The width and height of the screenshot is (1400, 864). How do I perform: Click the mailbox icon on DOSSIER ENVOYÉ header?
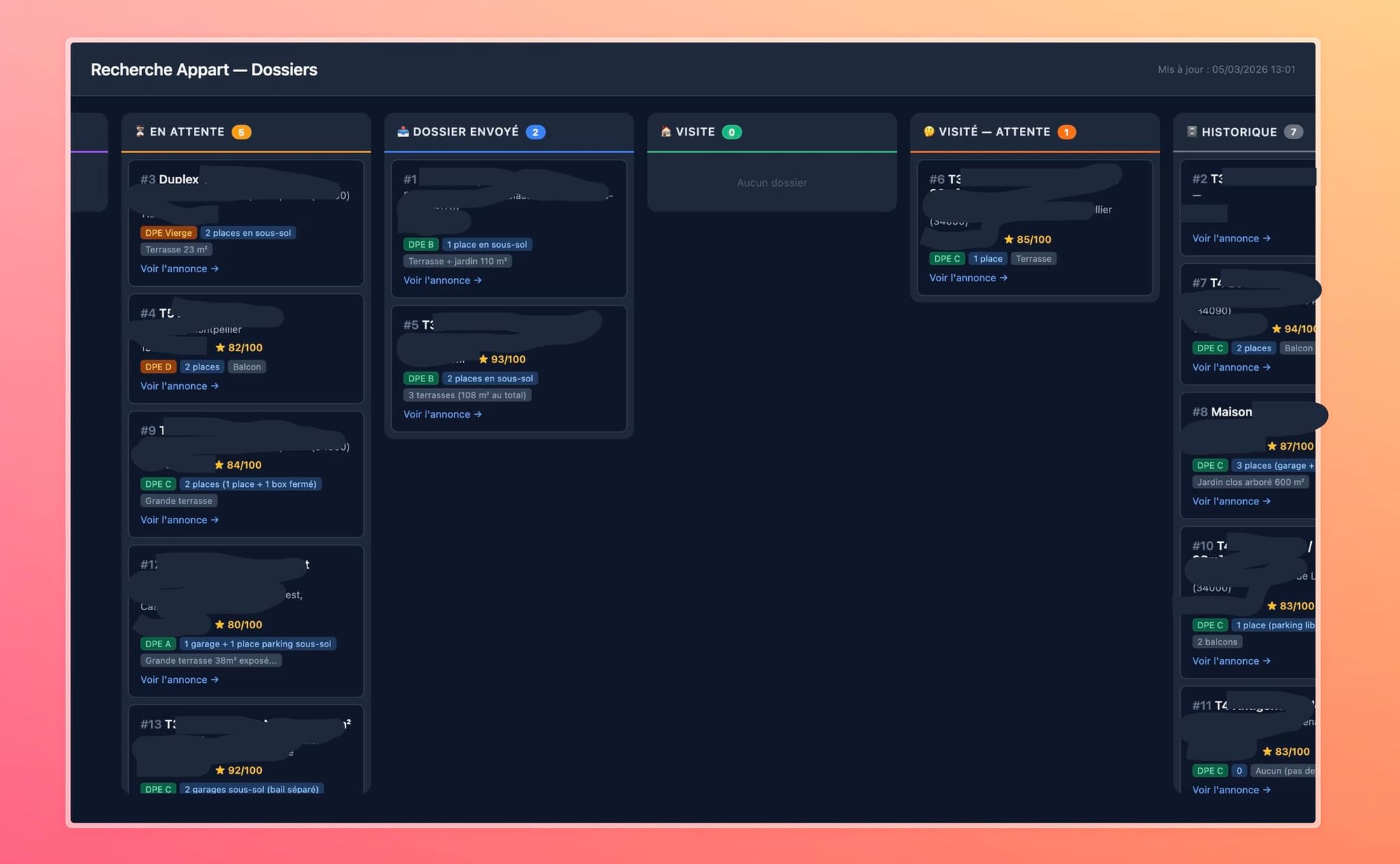(x=404, y=132)
